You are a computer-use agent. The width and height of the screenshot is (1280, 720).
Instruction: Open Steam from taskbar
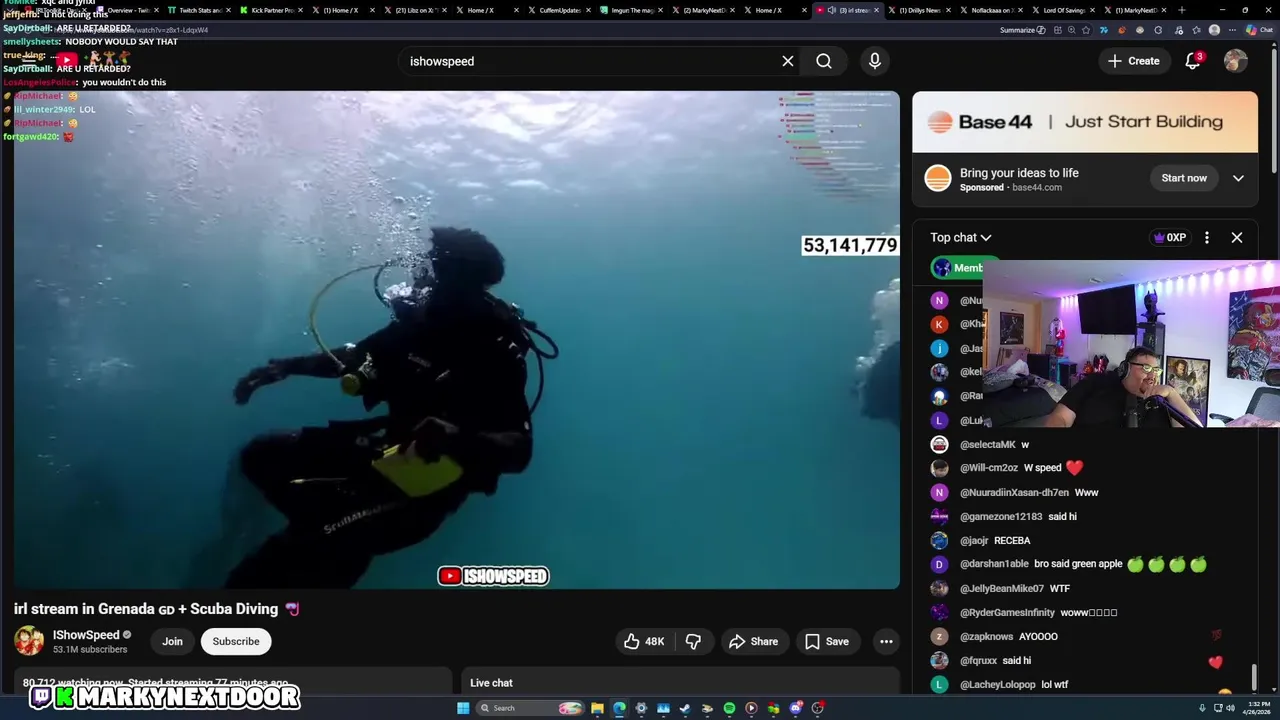click(x=685, y=708)
